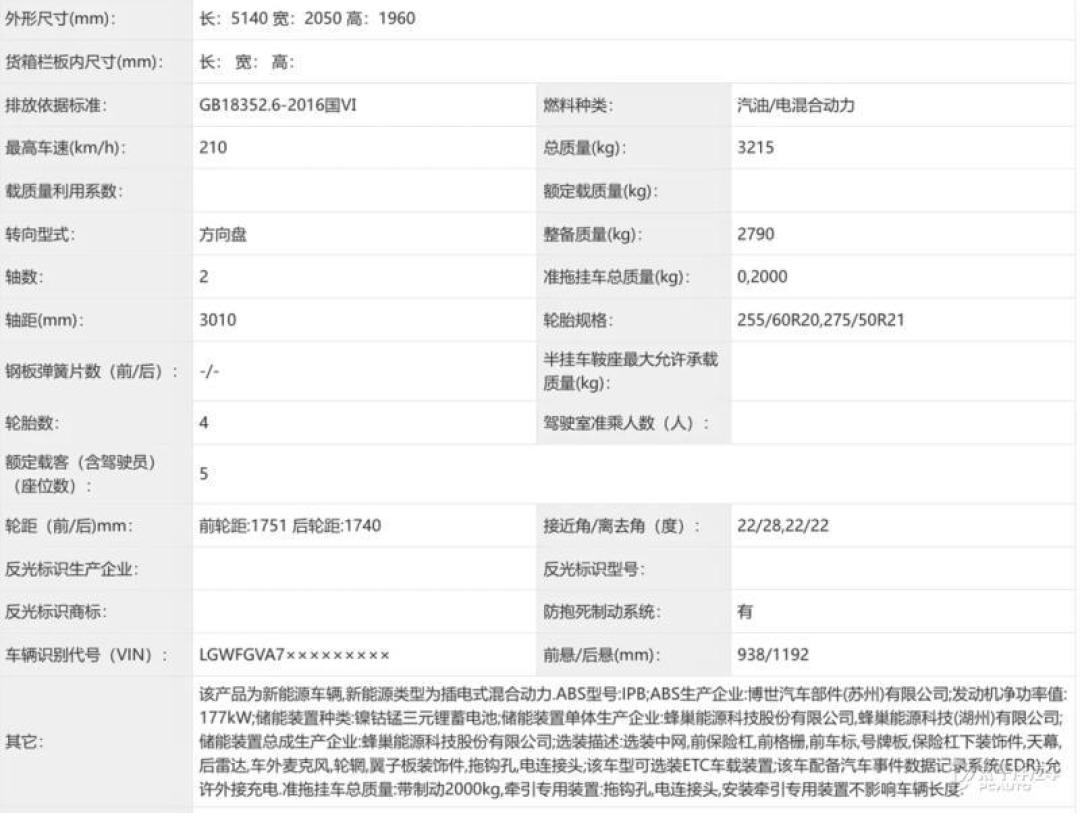Select angle value 22/28,22/22
1080x813 pixels.
pos(783,526)
